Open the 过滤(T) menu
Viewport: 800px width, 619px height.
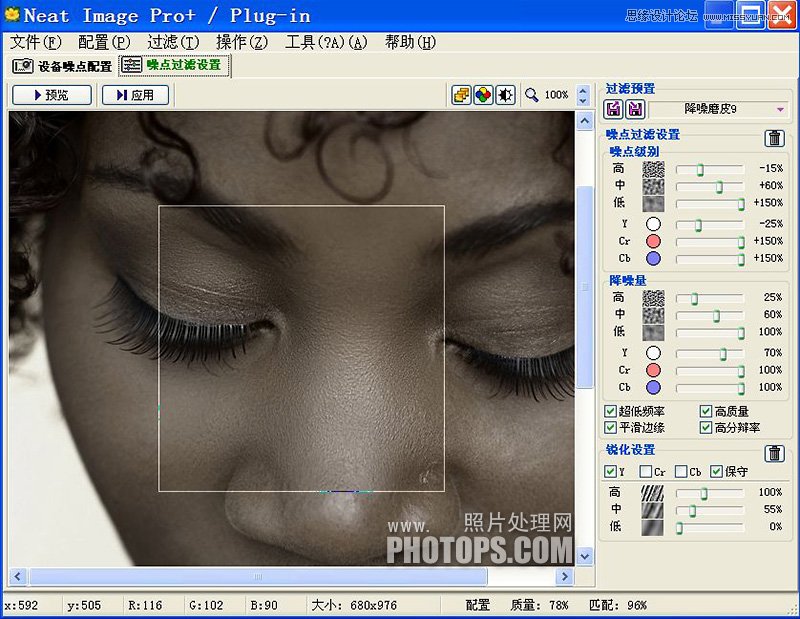point(173,42)
